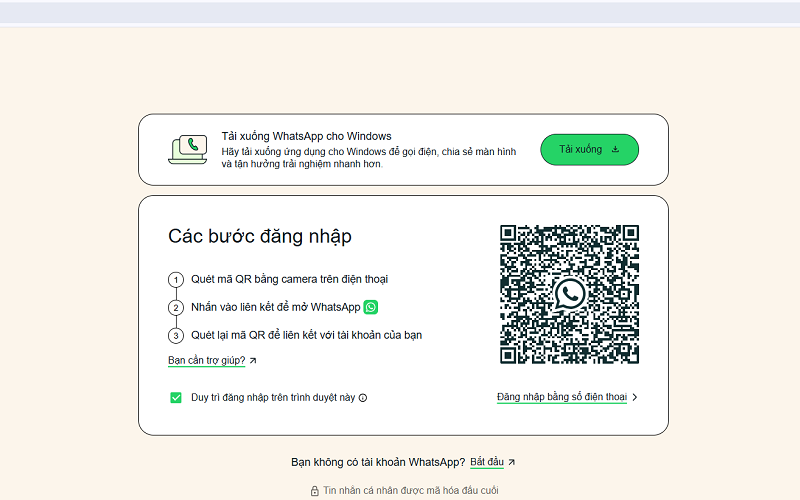Click the step 3 number circle
Image resolution: width=800 pixels, height=500 pixels.
point(176,336)
